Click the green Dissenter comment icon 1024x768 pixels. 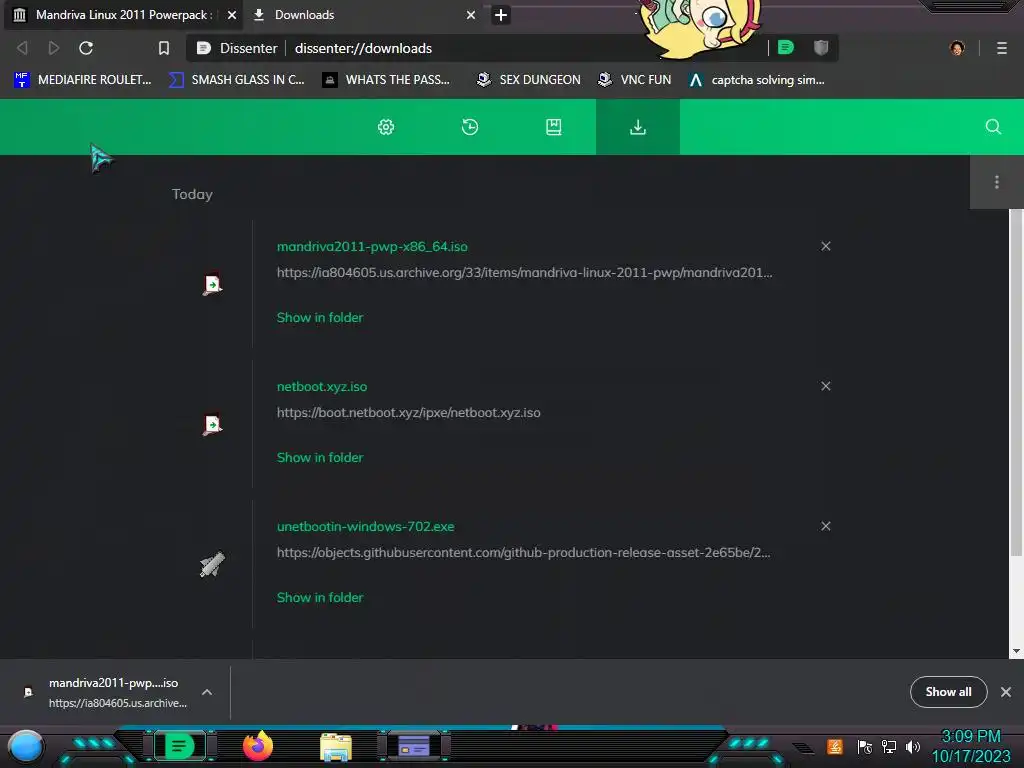[x=786, y=48]
